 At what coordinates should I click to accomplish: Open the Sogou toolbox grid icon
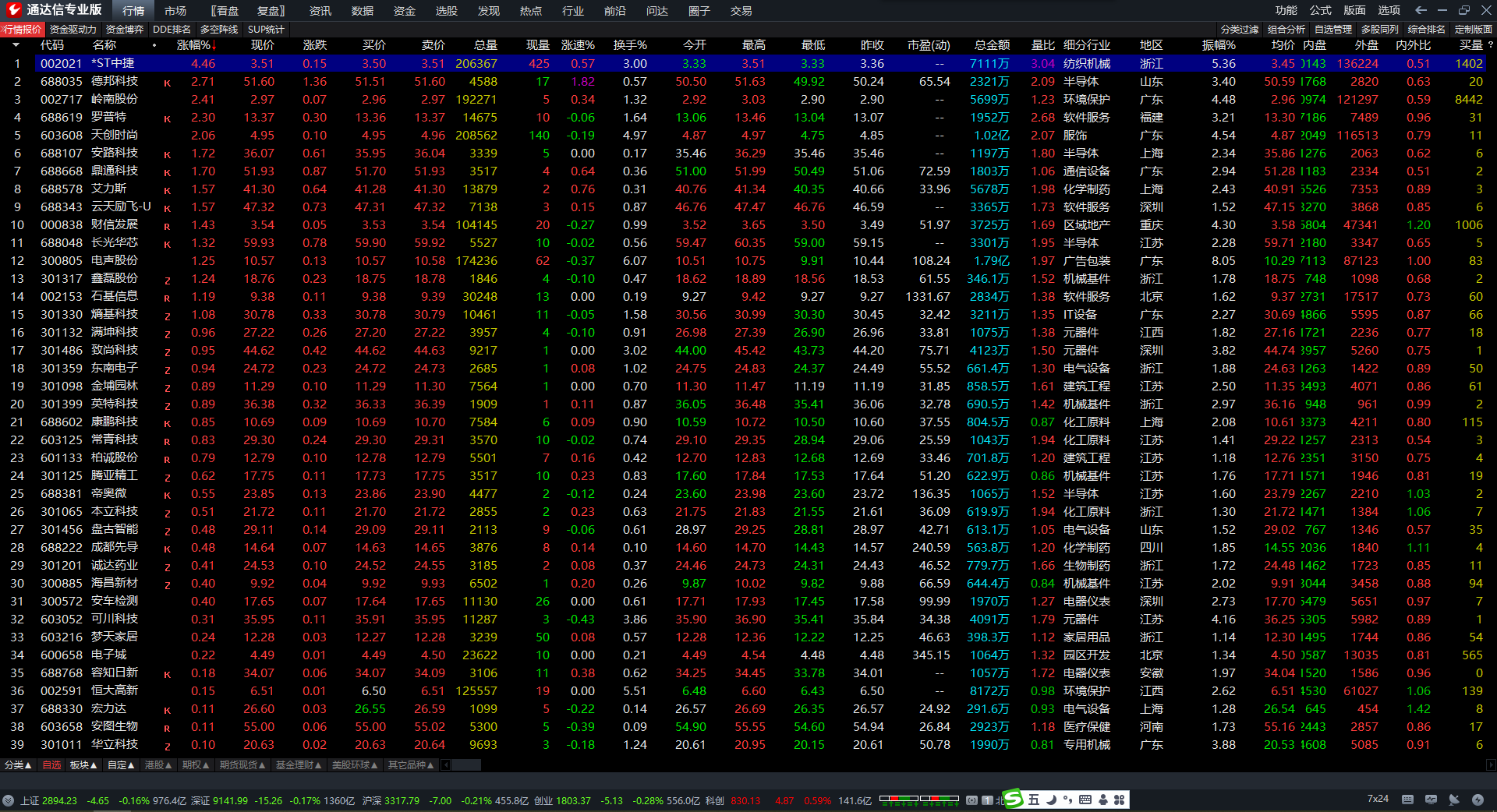(1120, 800)
